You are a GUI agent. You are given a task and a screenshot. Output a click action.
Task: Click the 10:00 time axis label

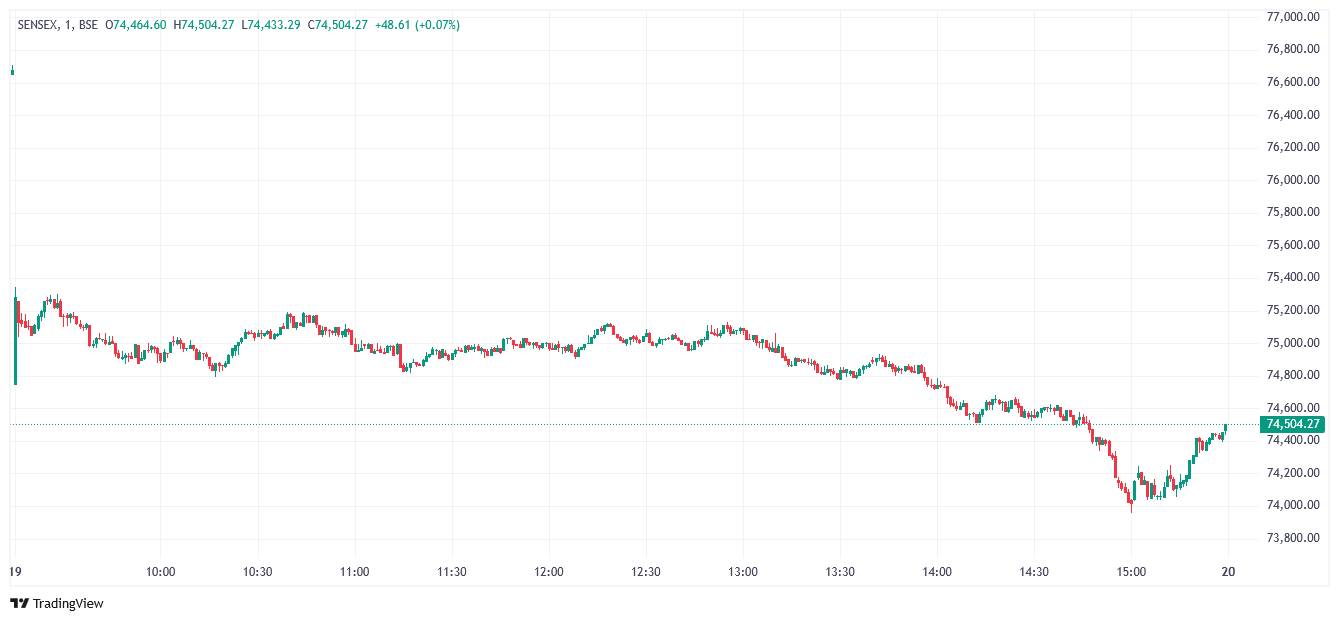pos(161,572)
